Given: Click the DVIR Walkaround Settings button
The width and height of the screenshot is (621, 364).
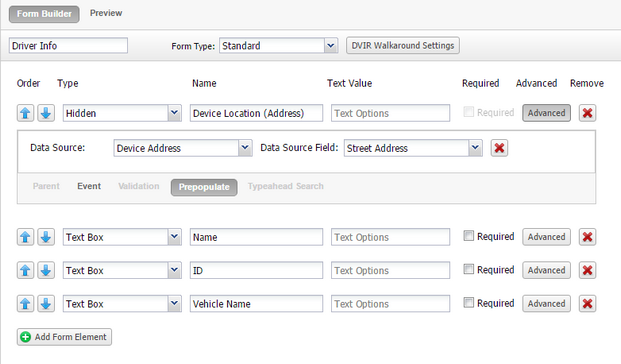Looking at the screenshot, I should pos(403,46).
